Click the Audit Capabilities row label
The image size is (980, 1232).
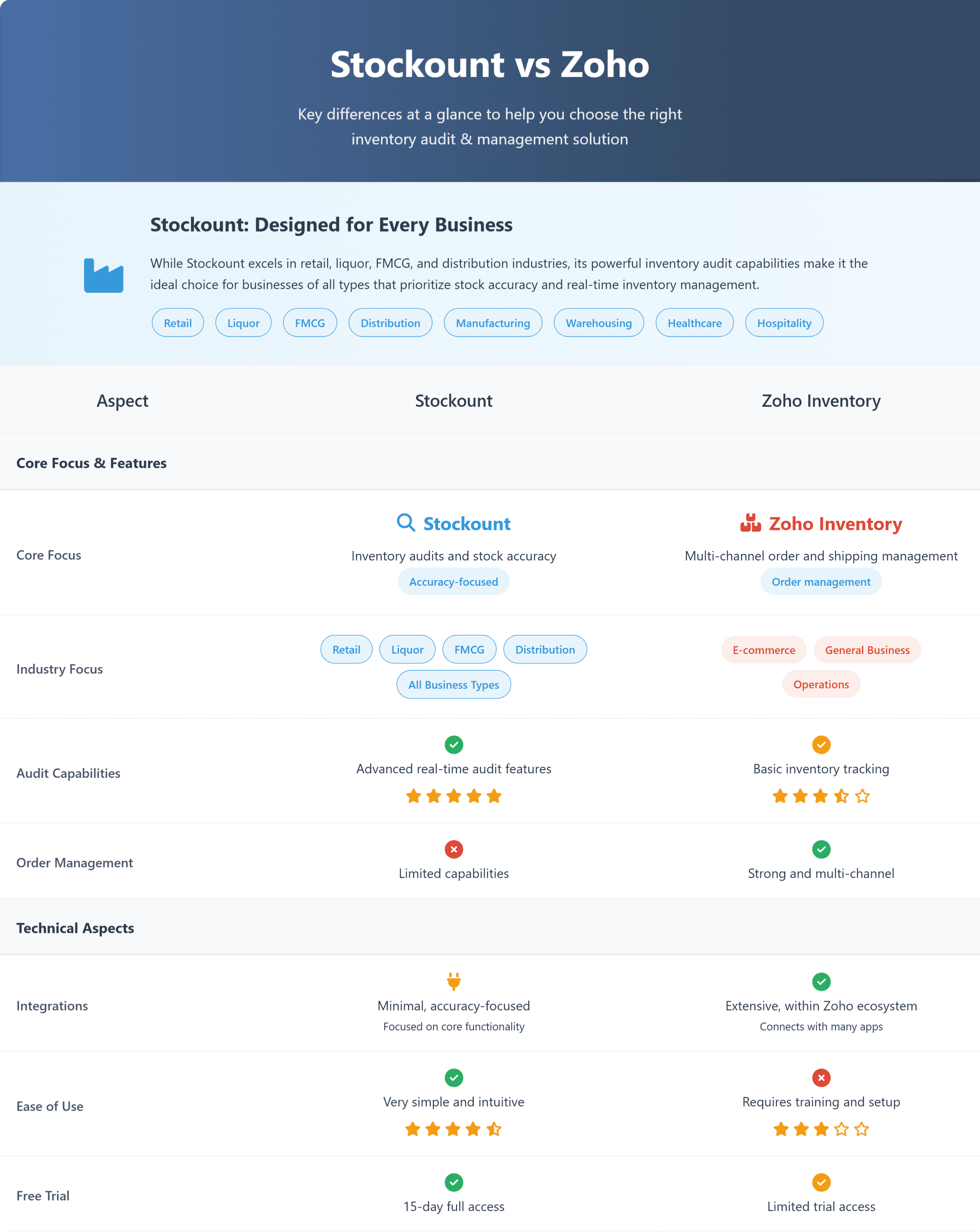point(69,773)
